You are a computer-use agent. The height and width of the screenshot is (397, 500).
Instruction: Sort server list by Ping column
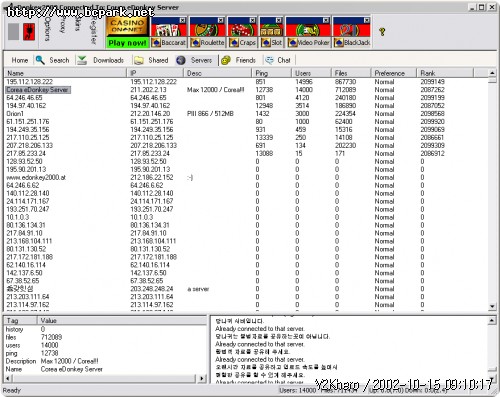point(272,73)
